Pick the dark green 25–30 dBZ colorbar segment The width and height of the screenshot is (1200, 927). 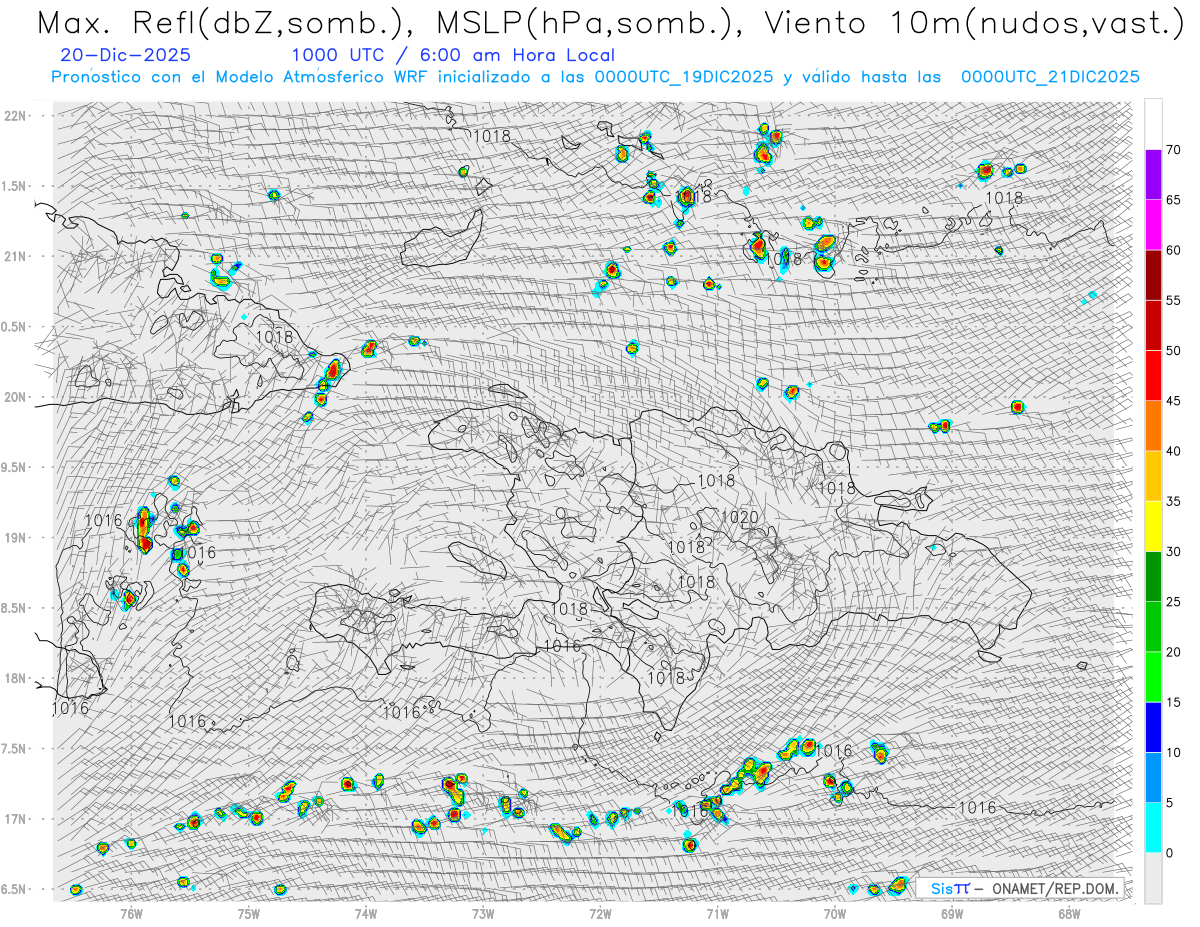(1153, 577)
